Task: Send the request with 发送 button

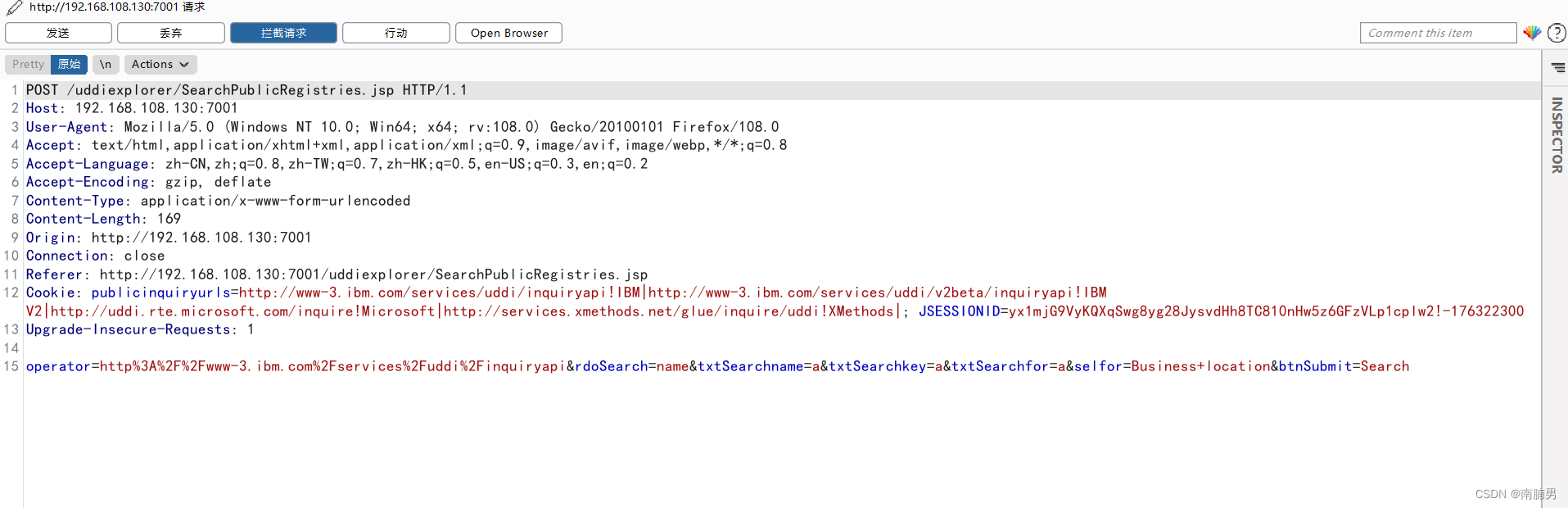Action: click(58, 33)
